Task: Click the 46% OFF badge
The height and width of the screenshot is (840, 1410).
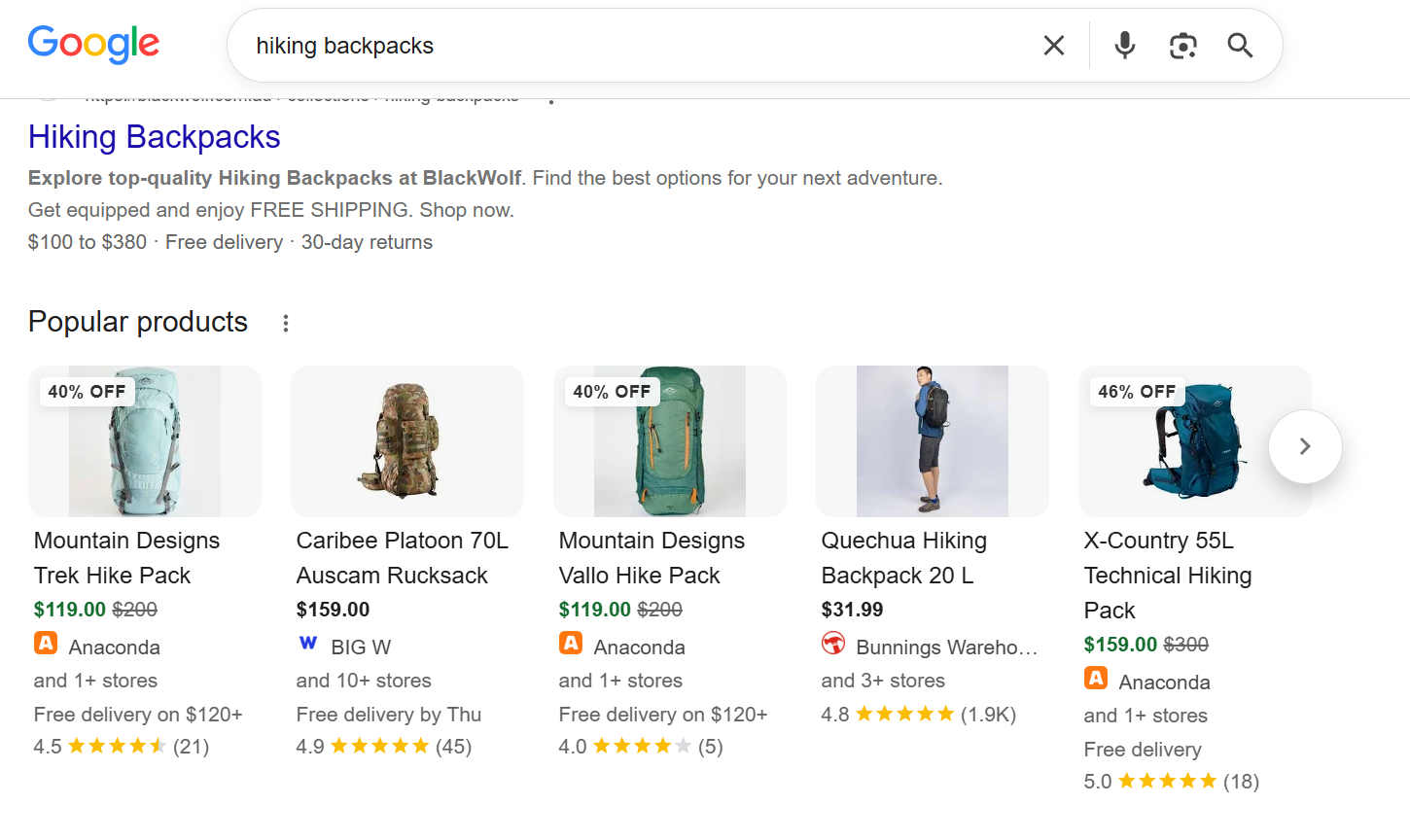Action: point(1137,392)
